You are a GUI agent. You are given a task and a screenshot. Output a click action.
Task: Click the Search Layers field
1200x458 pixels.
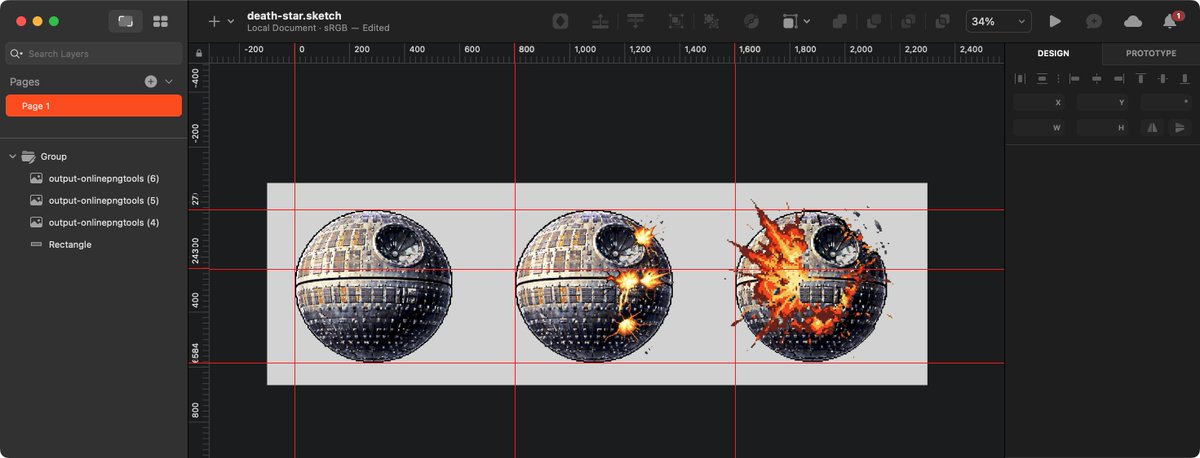(94, 54)
